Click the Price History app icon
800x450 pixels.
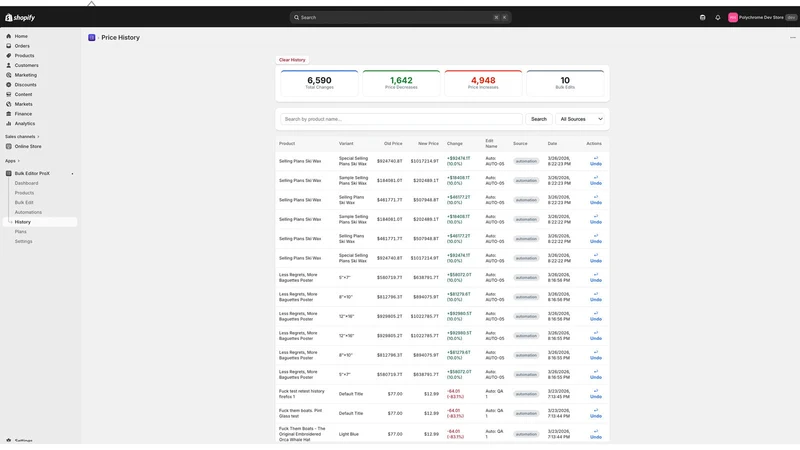[92, 38]
